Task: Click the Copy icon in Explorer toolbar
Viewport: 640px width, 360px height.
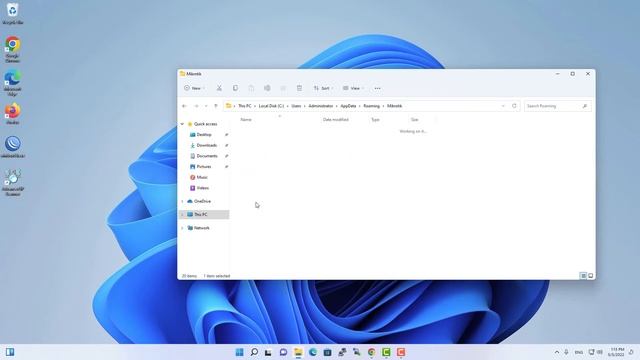Action: tap(235, 88)
